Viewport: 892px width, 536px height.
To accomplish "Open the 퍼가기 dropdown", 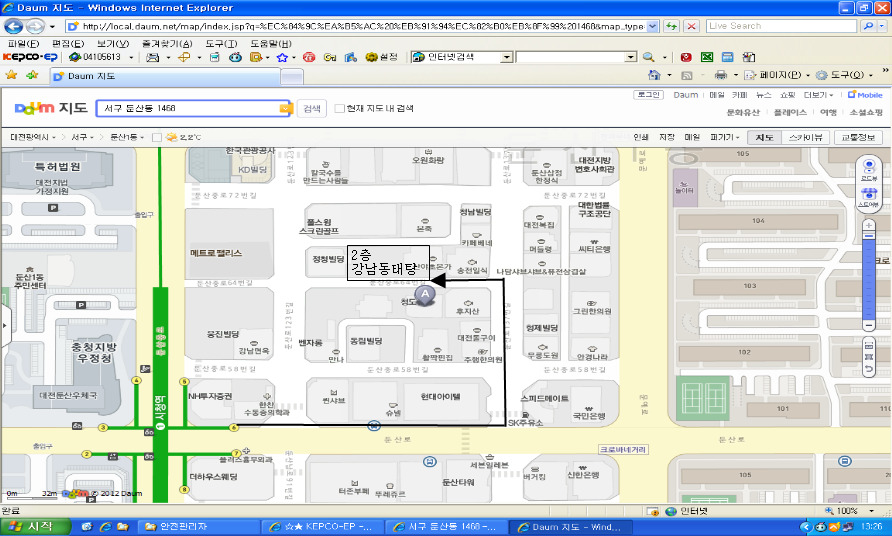I will click(725, 137).
